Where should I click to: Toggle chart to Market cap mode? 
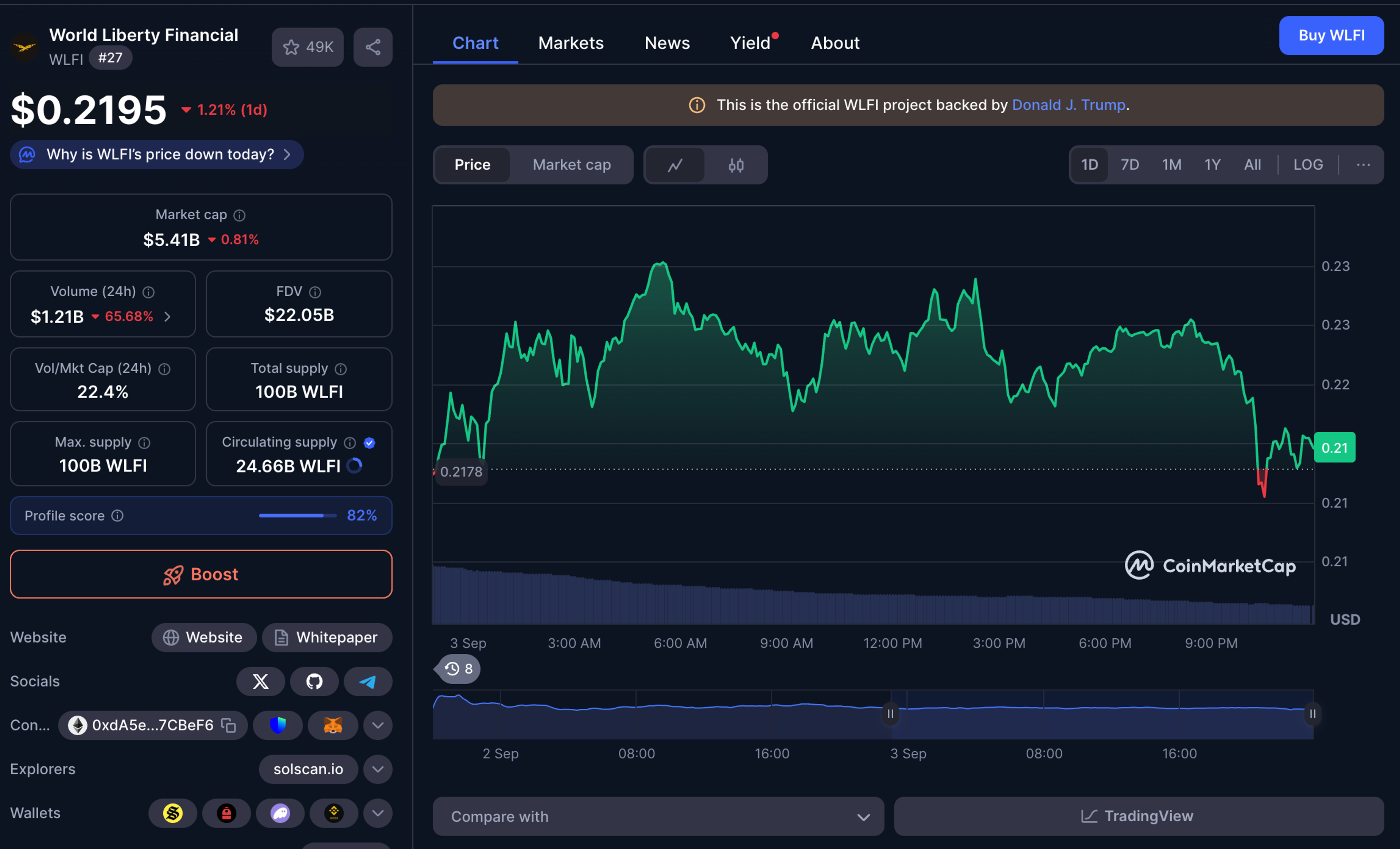pos(572,165)
